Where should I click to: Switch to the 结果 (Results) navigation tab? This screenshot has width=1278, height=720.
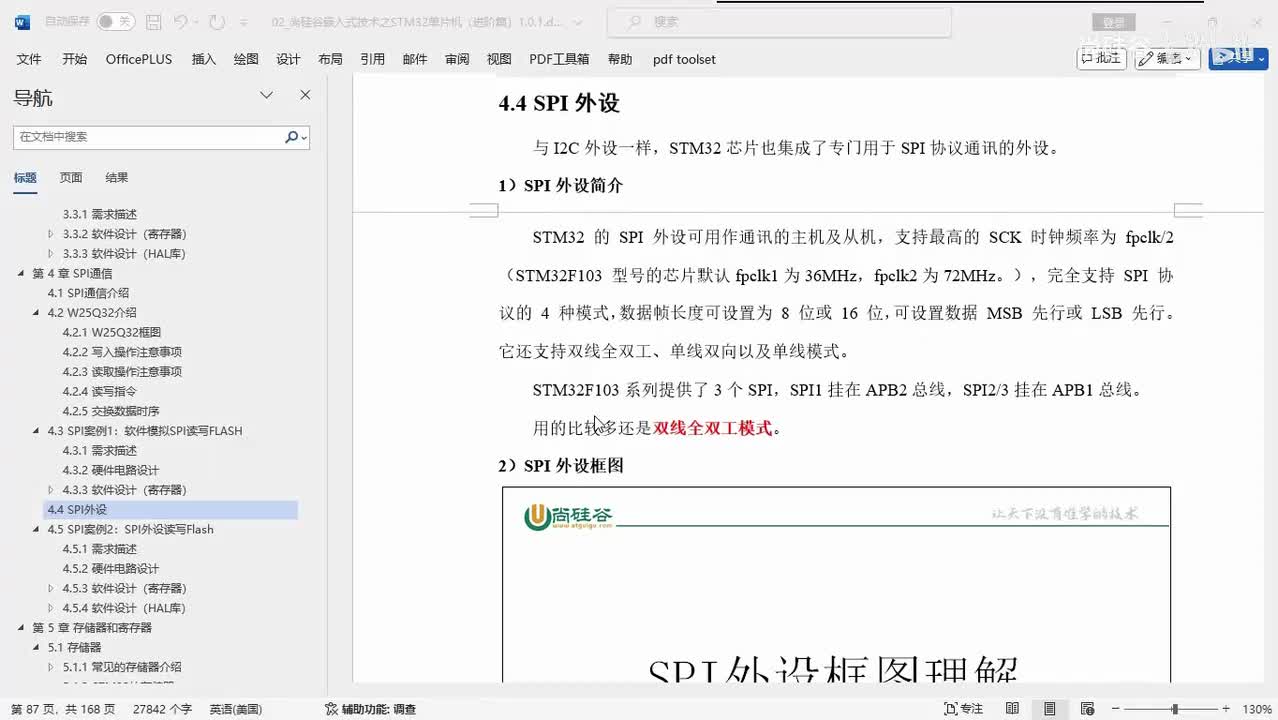[x=117, y=178]
